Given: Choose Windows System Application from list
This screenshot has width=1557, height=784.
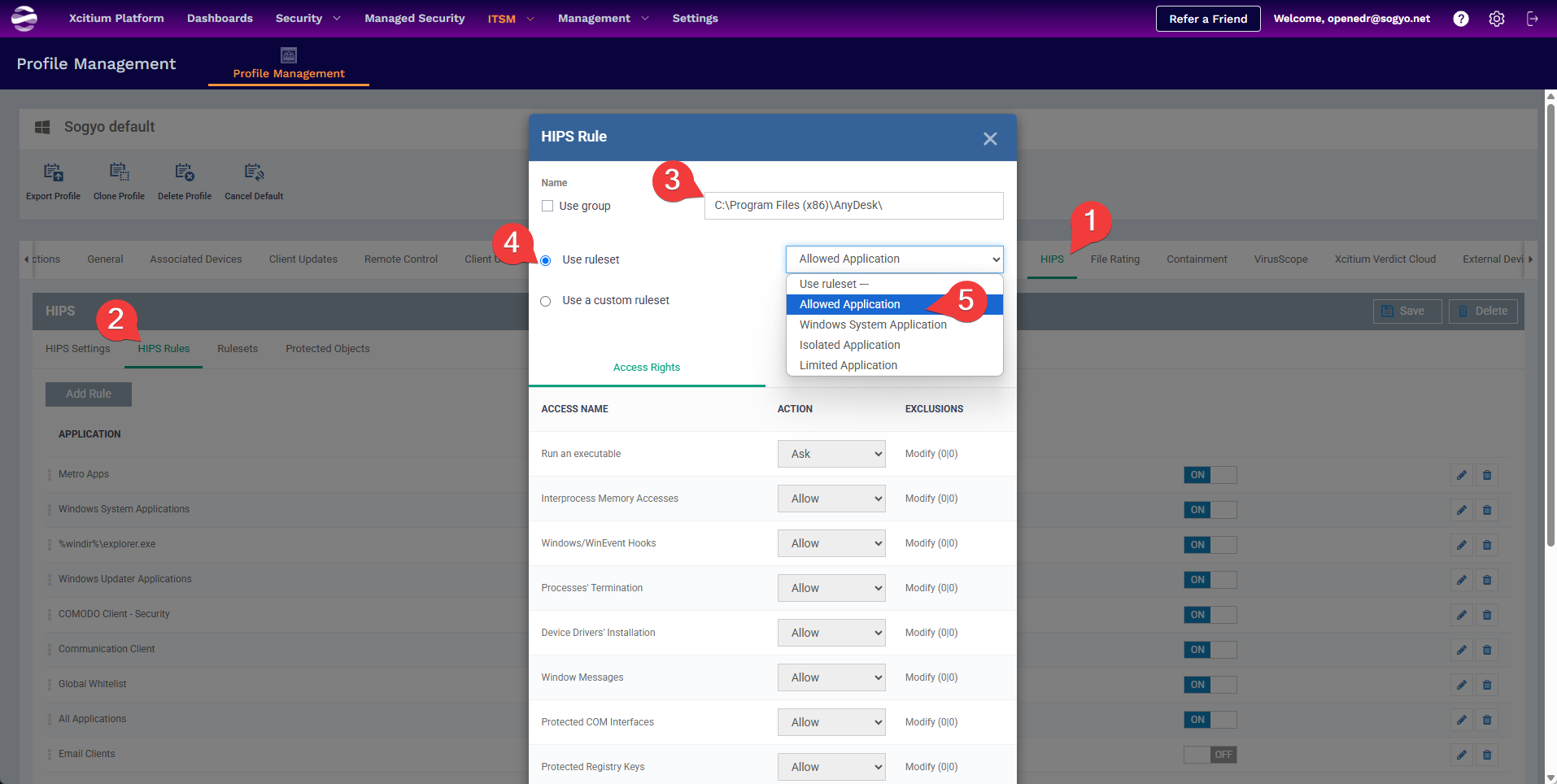Looking at the screenshot, I should pos(895,324).
